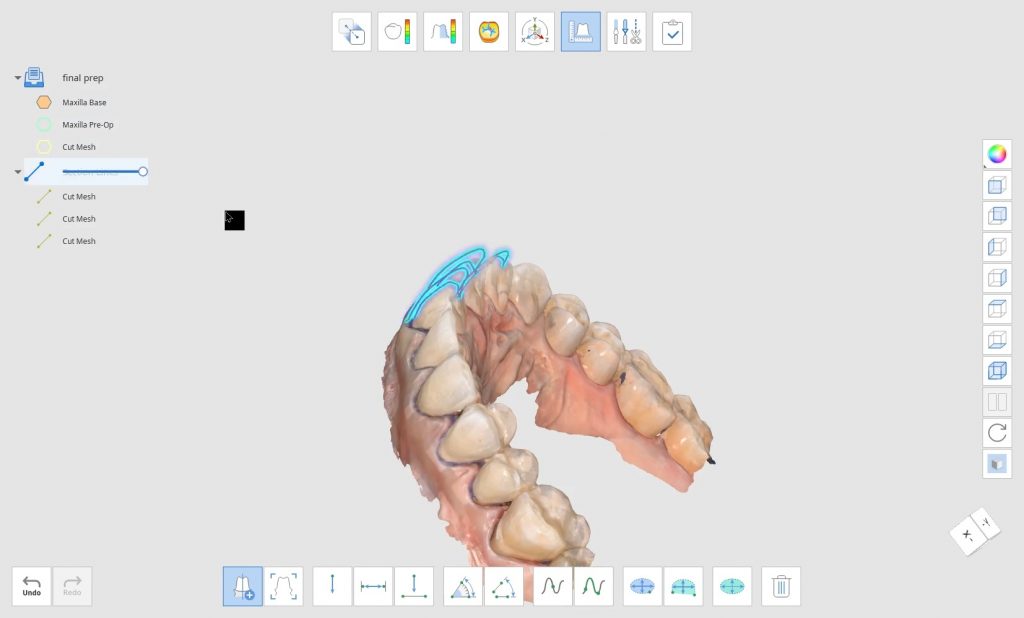
Task: Click the trash icon to delete measurements
Action: pos(780,586)
